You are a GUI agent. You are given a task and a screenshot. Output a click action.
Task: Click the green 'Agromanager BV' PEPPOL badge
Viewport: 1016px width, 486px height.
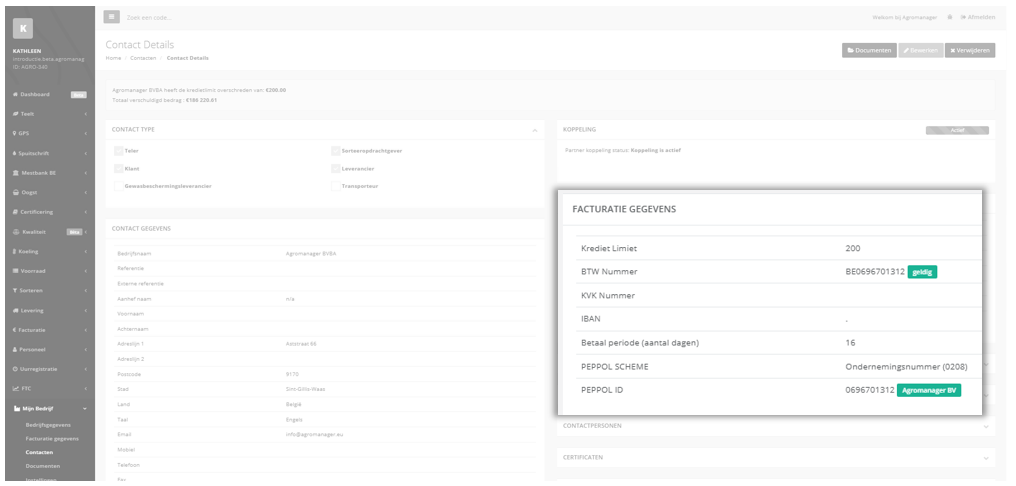[x=929, y=391]
